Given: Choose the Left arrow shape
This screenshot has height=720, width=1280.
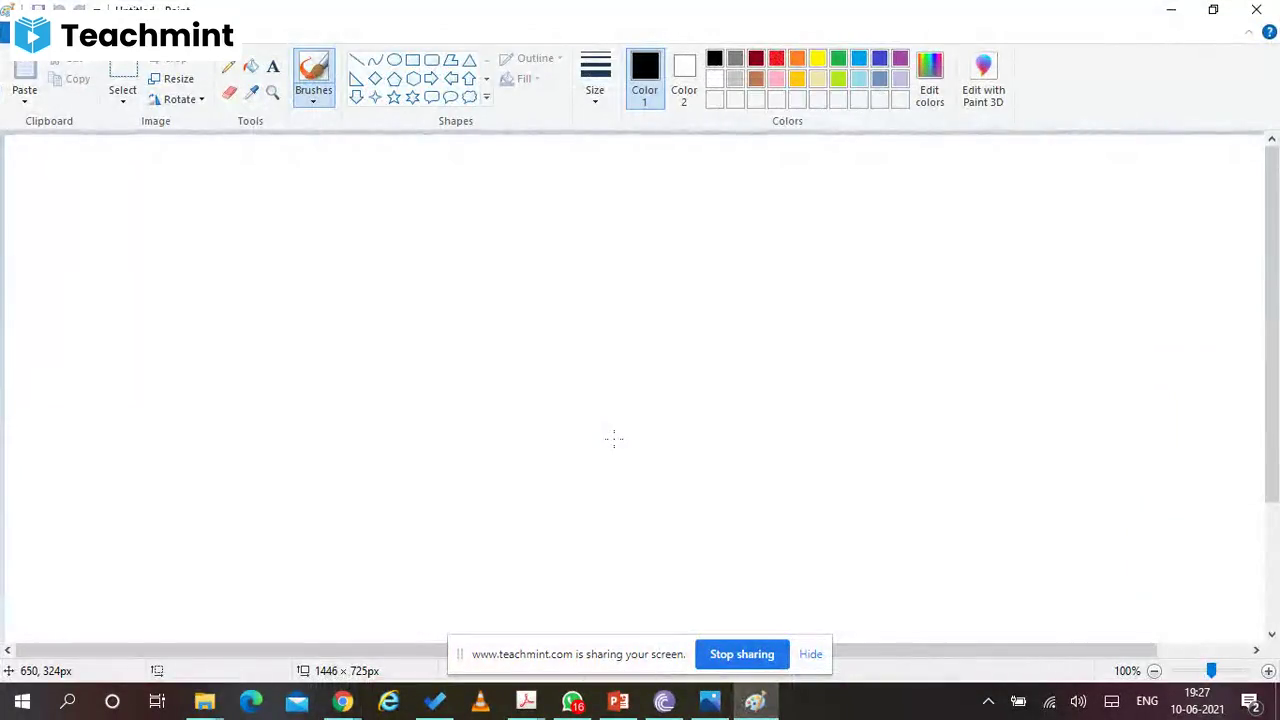Looking at the screenshot, I should click(451, 79).
